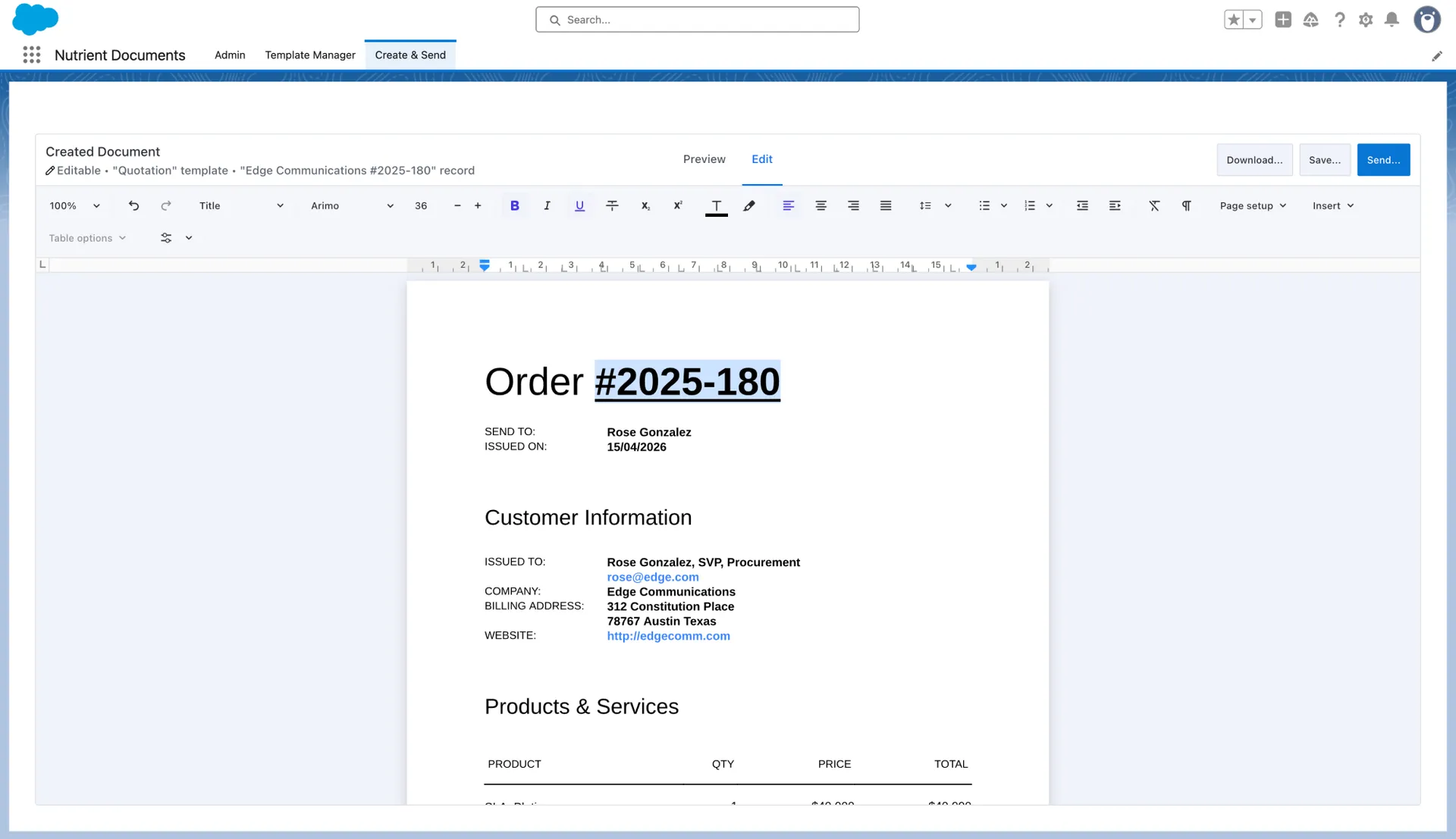
Task: Apply superscript formatting
Action: [x=678, y=205]
